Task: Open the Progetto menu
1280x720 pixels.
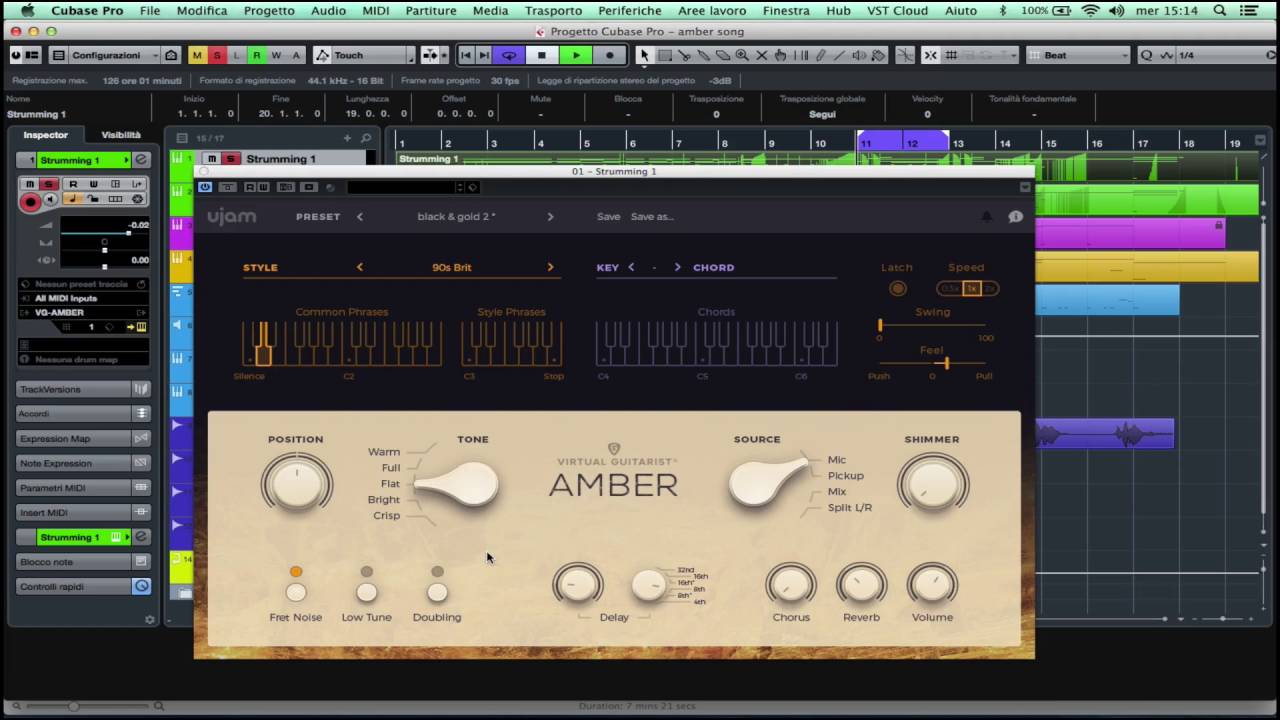Action: pos(269,11)
